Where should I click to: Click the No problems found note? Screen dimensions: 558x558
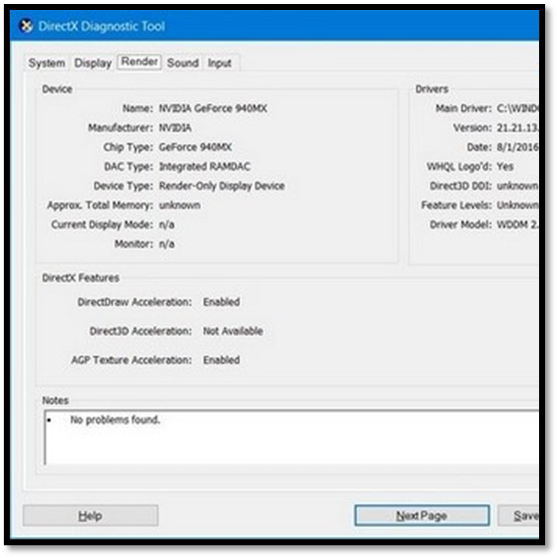[x=115, y=420]
